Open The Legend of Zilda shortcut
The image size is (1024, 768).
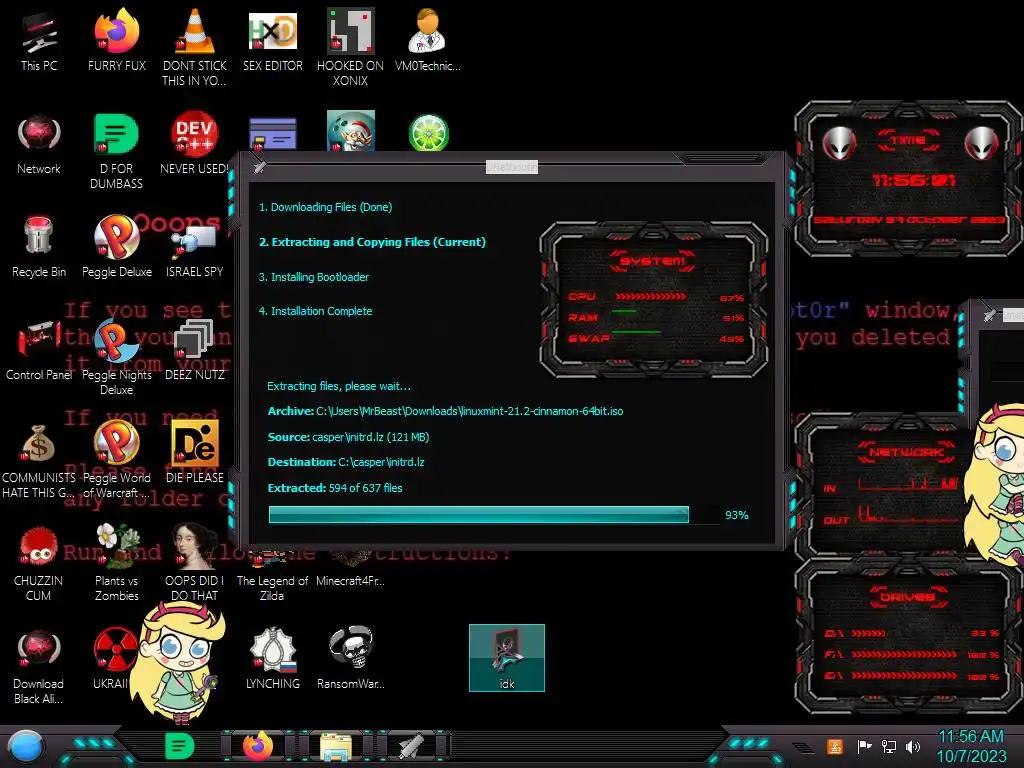click(272, 578)
